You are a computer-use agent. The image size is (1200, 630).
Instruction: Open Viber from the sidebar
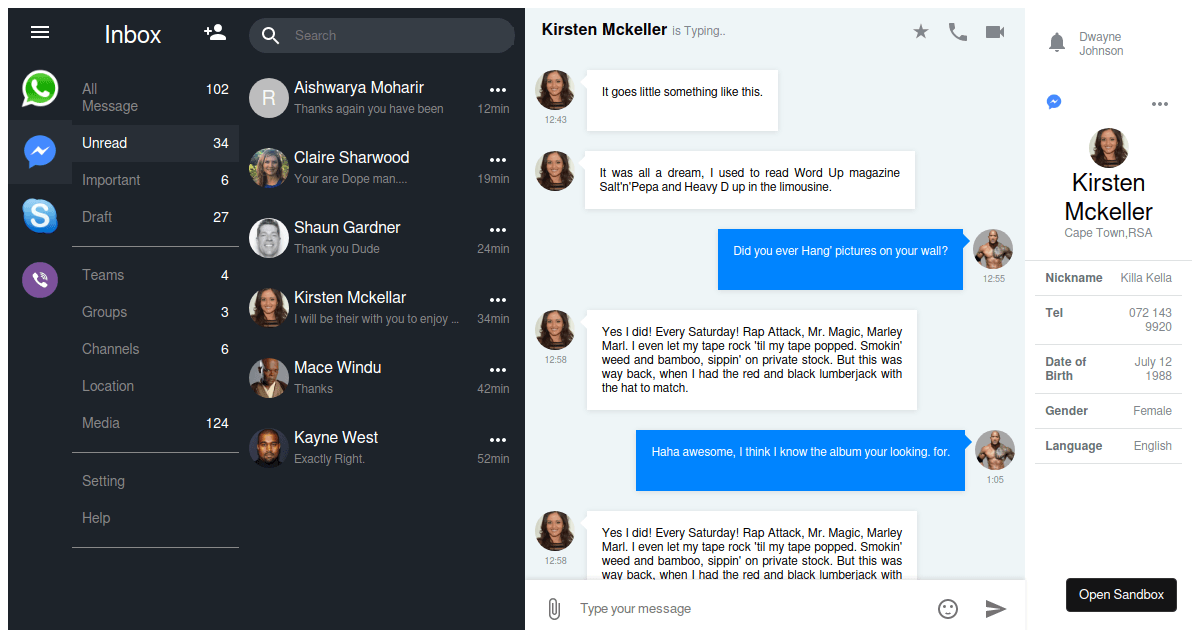tap(40, 279)
